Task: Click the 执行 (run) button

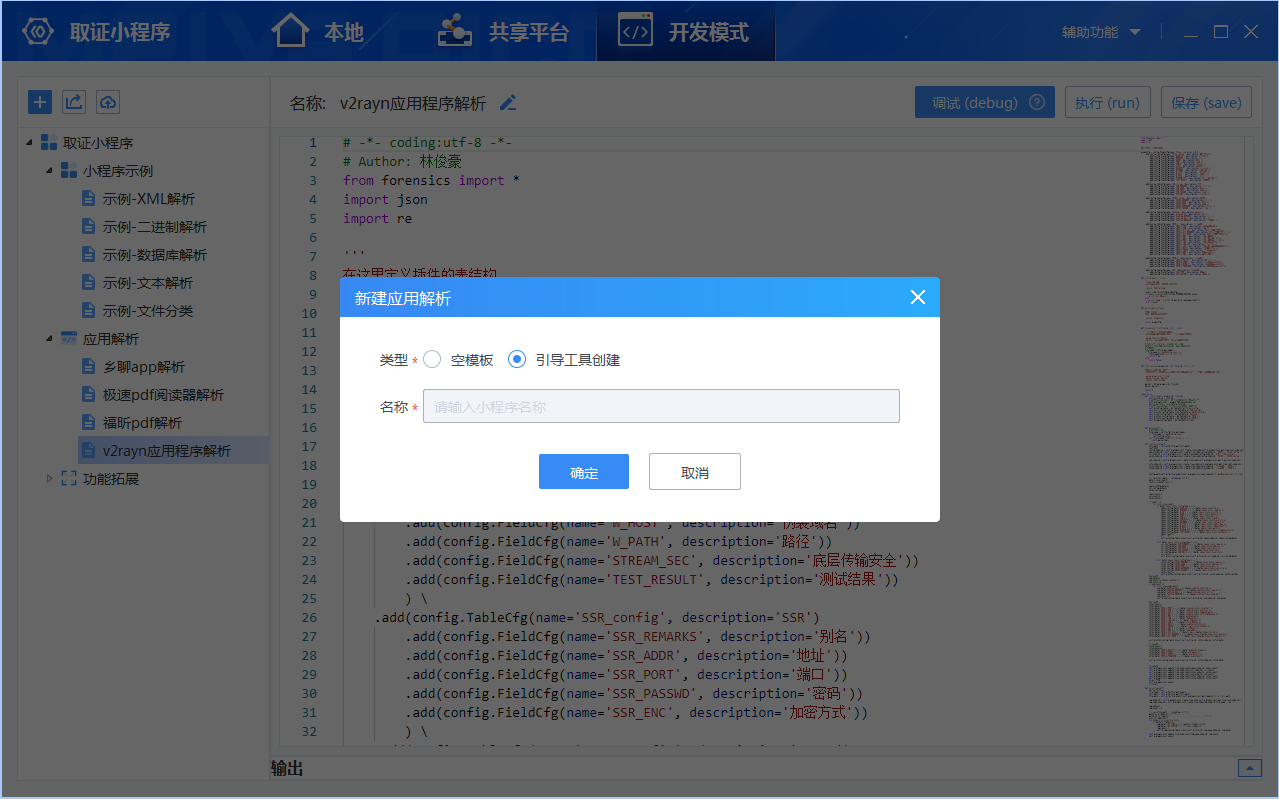Action: (x=1107, y=101)
